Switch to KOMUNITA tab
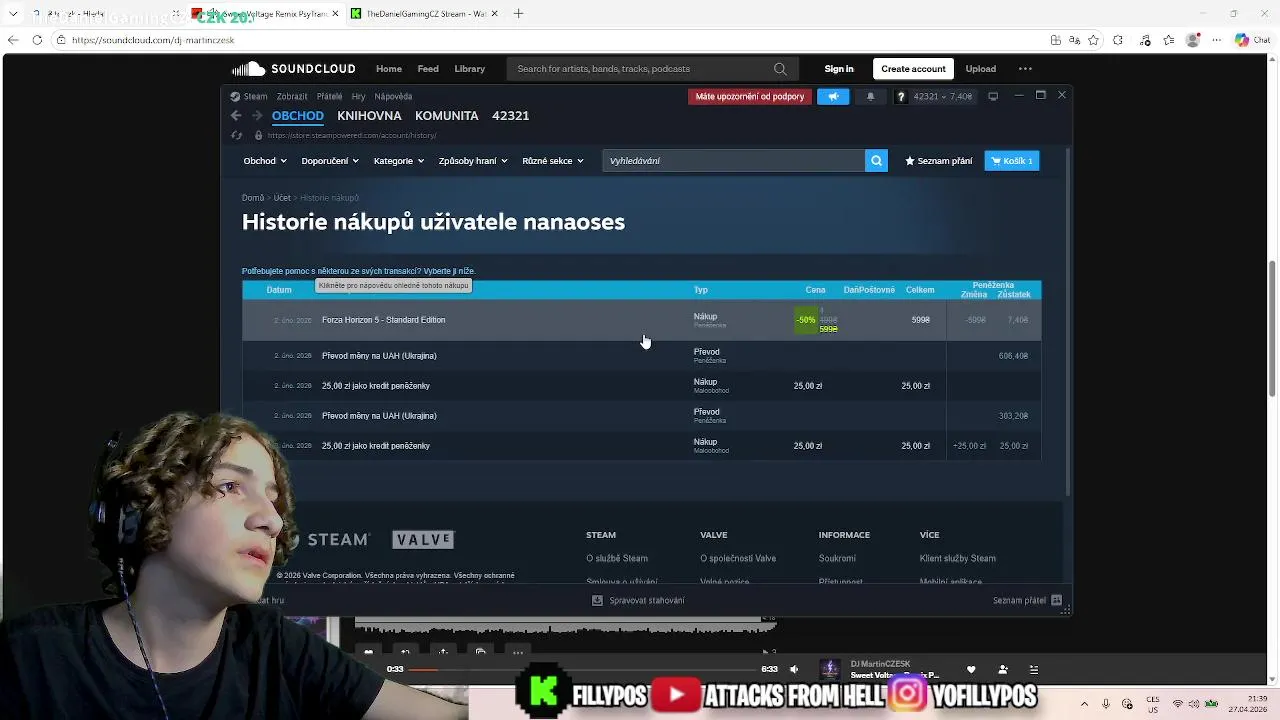The width and height of the screenshot is (1280, 720). [446, 116]
